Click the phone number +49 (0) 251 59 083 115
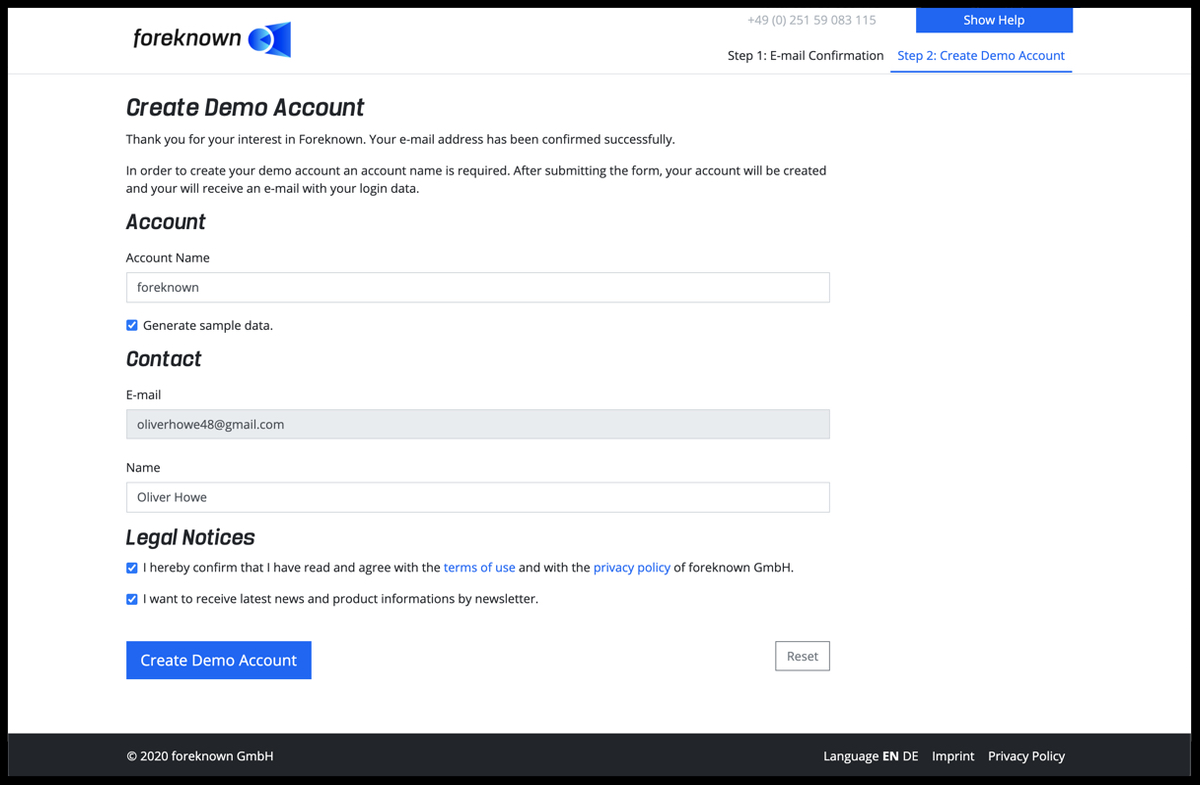 click(x=812, y=20)
